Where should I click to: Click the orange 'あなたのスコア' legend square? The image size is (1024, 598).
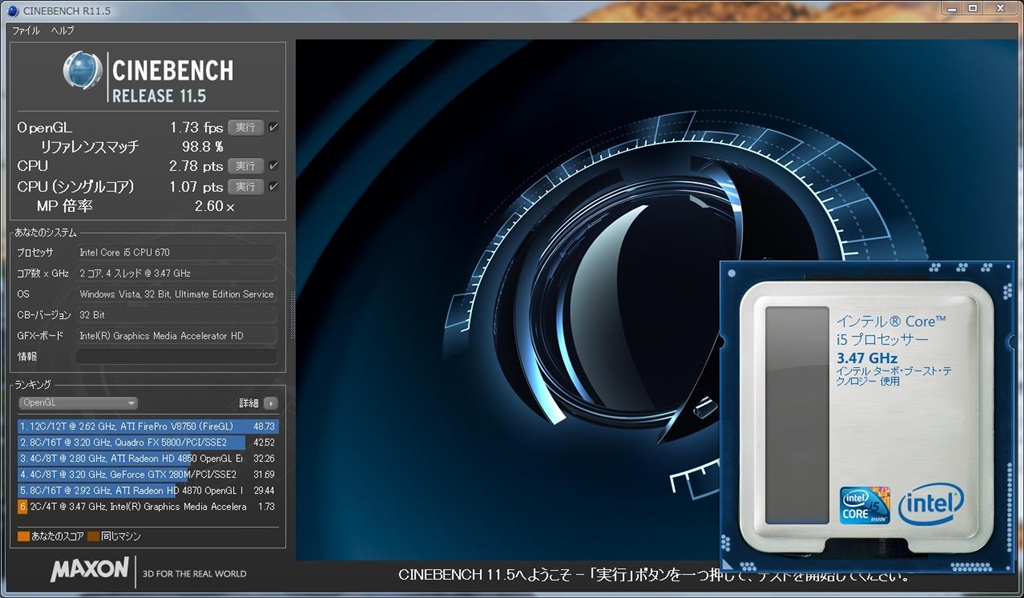[x=24, y=537]
